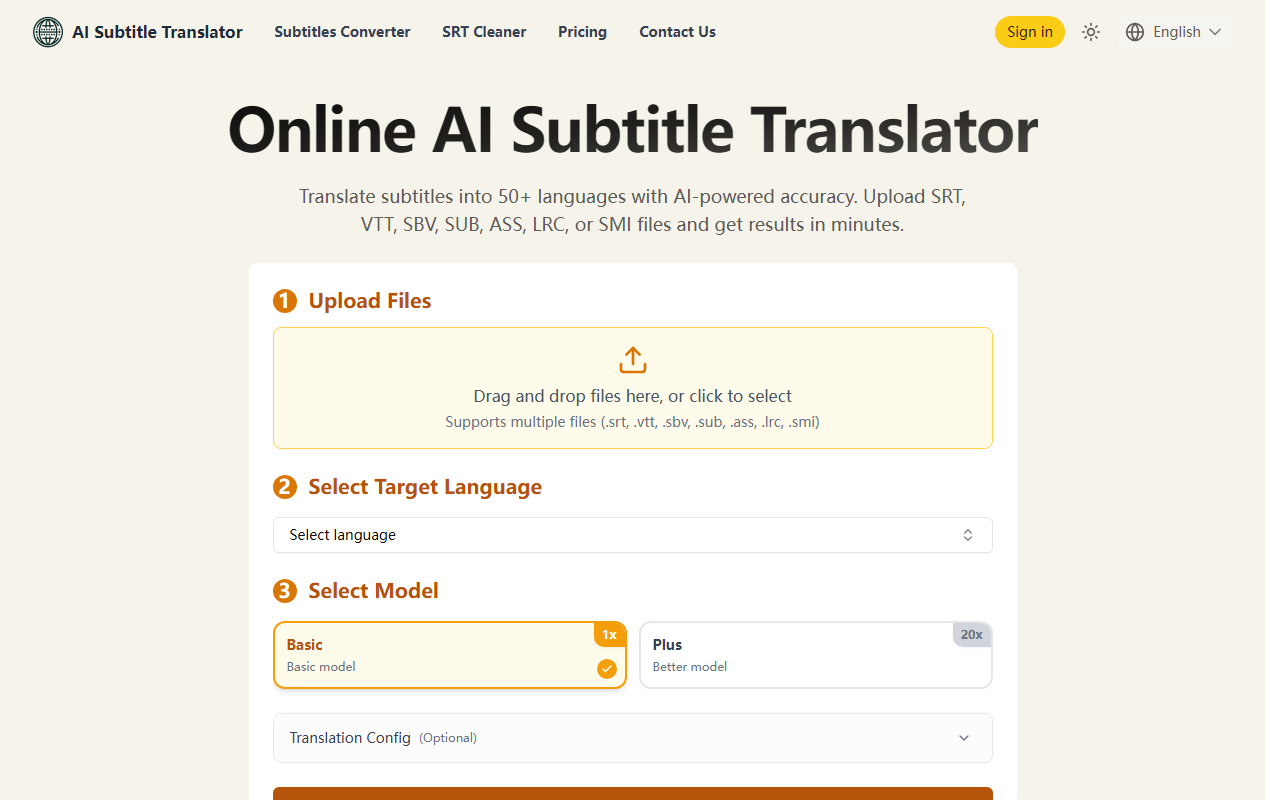This screenshot has height=800, width=1280.
Task: Click the "(Optional)" label
Action: (x=448, y=738)
